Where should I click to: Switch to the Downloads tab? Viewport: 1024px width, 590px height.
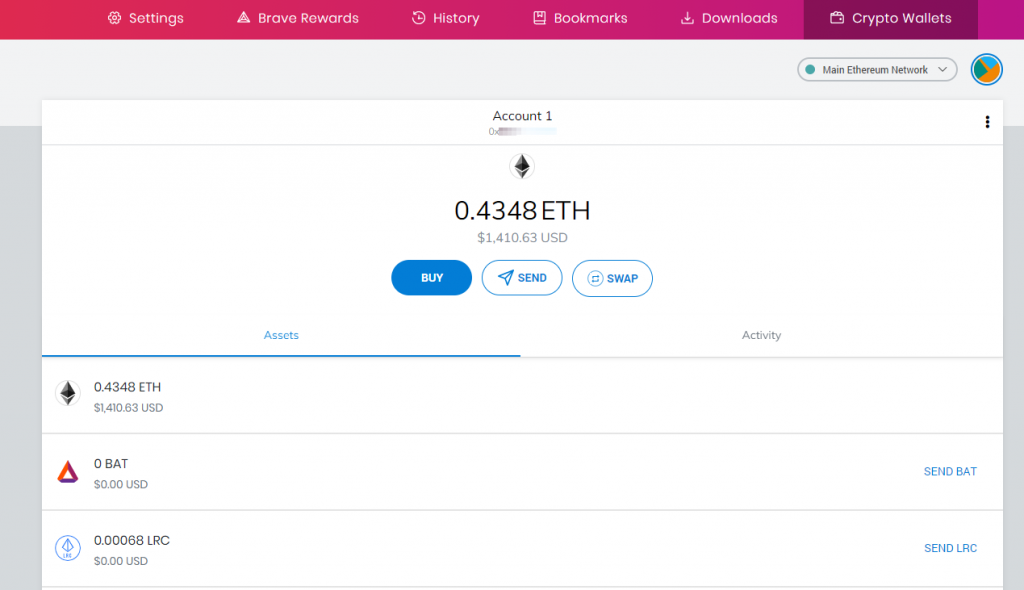coord(729,18)
